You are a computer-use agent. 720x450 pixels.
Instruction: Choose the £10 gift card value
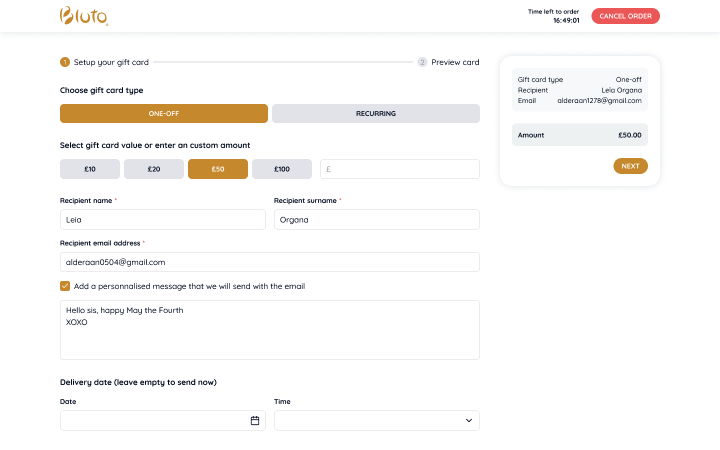pos(90,169)
